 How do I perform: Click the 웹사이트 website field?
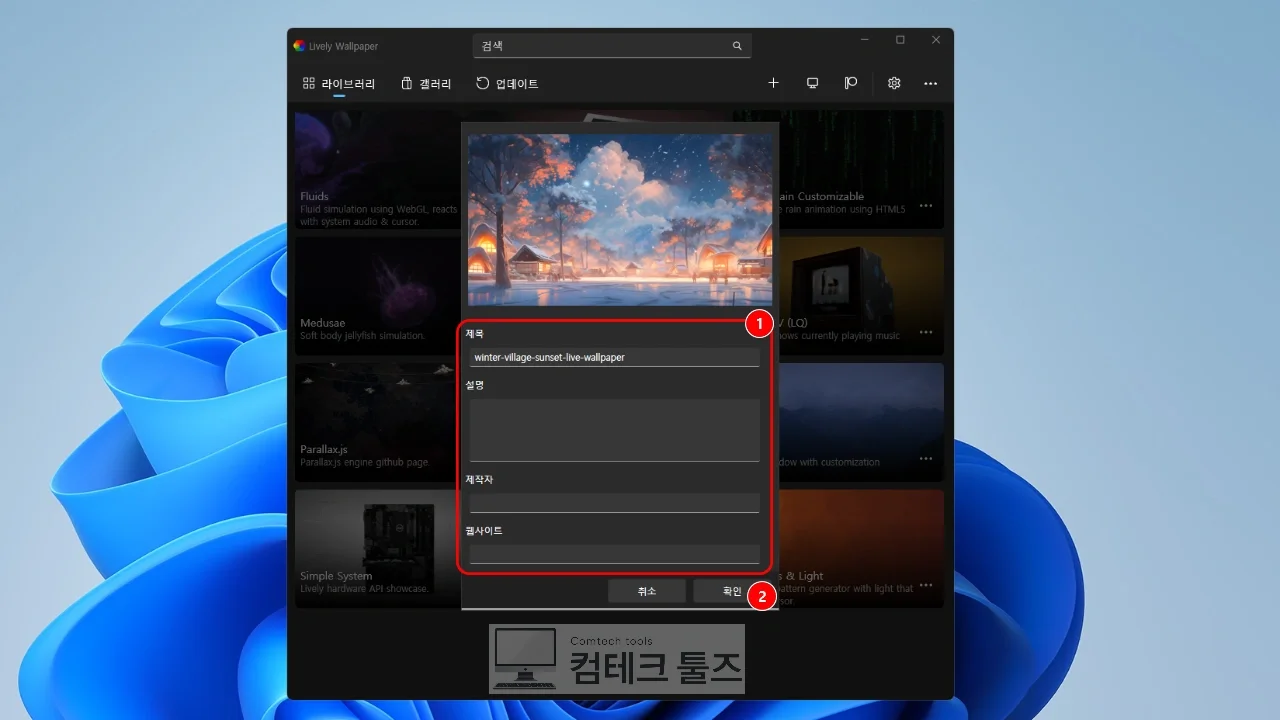click(614, 554)
